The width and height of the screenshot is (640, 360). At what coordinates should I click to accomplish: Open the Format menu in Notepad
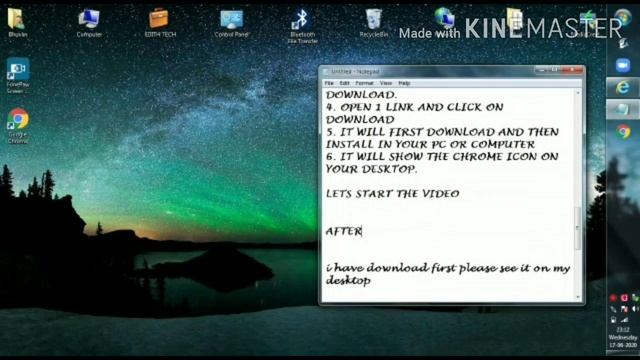point(364,83)
